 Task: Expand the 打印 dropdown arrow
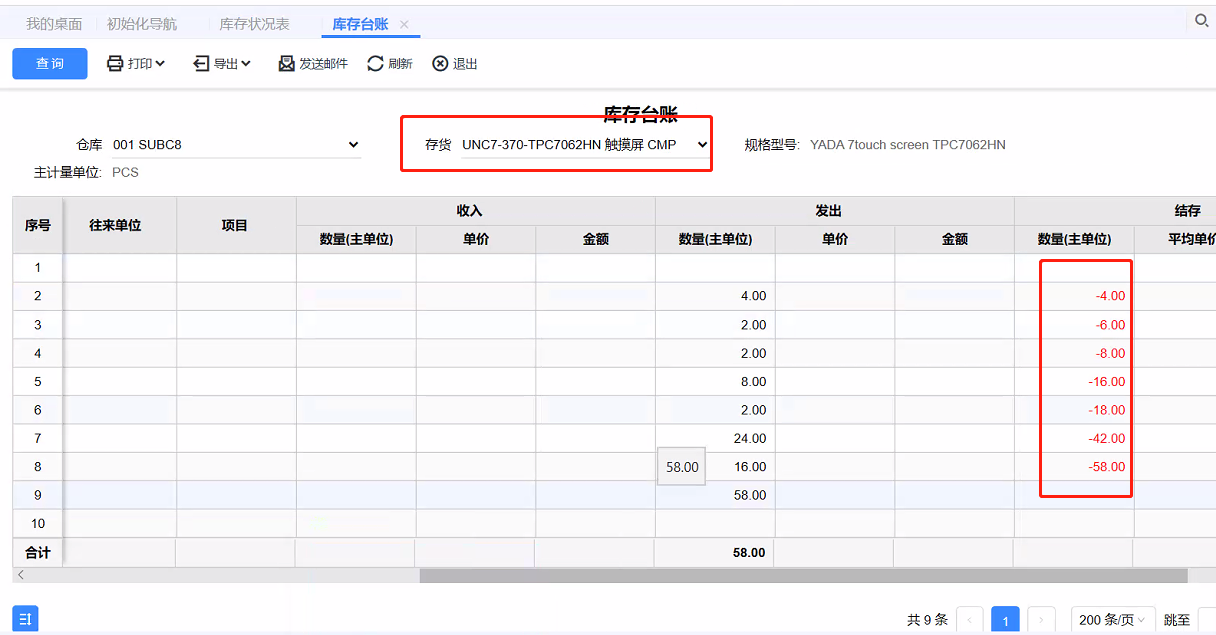point(160,64)
